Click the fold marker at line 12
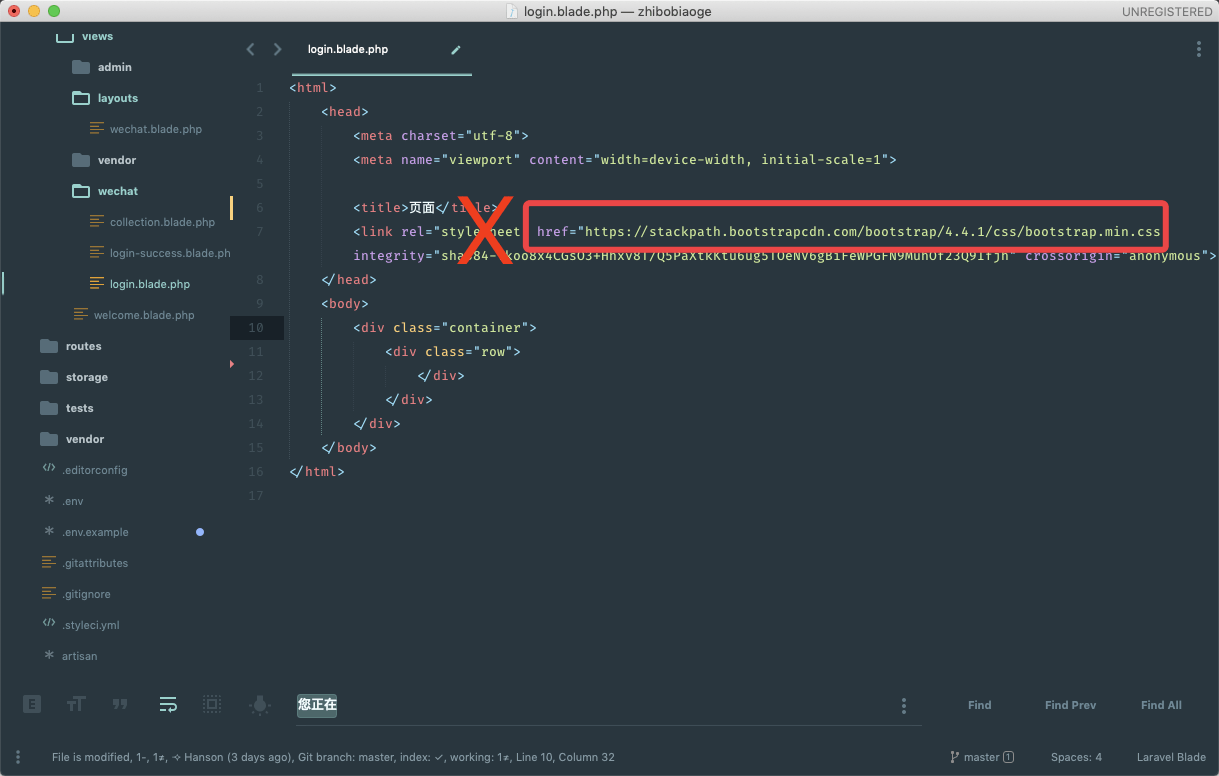The height and width of the screenshot is (776, 1219). pos(232,364)
